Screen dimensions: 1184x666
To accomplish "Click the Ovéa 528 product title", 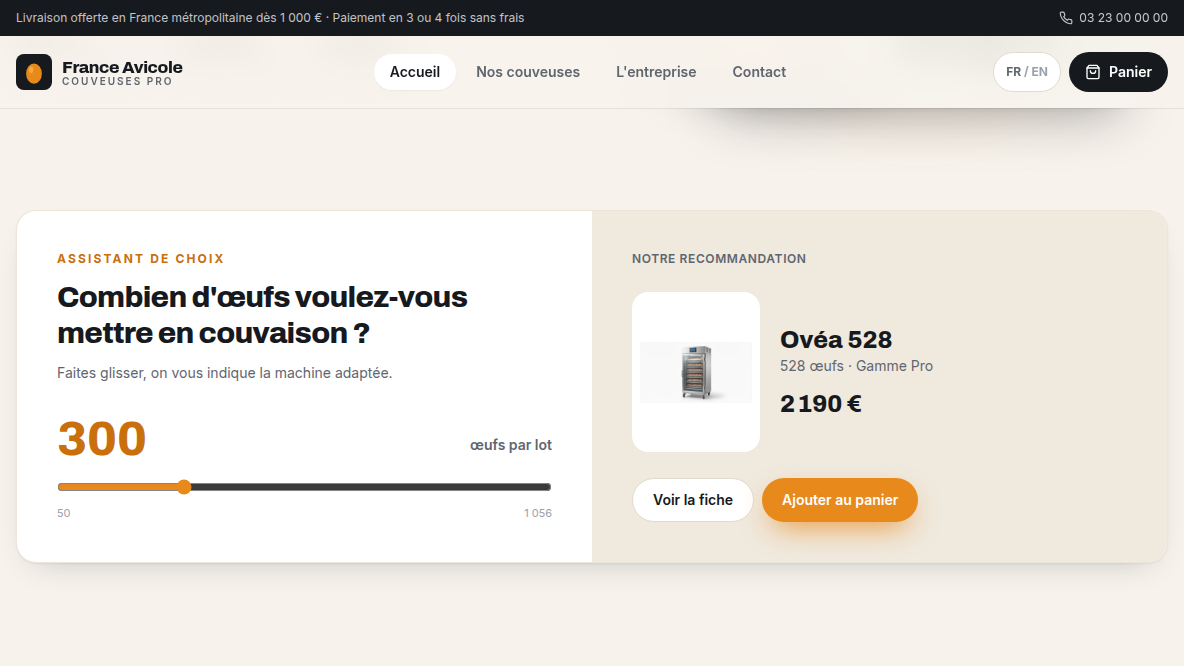I will 836,340.
